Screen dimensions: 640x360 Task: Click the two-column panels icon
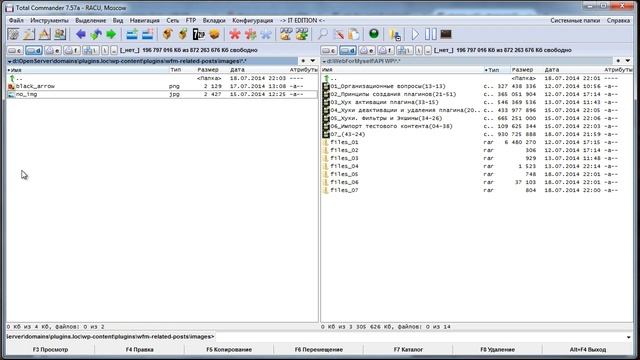click(431, 34)
